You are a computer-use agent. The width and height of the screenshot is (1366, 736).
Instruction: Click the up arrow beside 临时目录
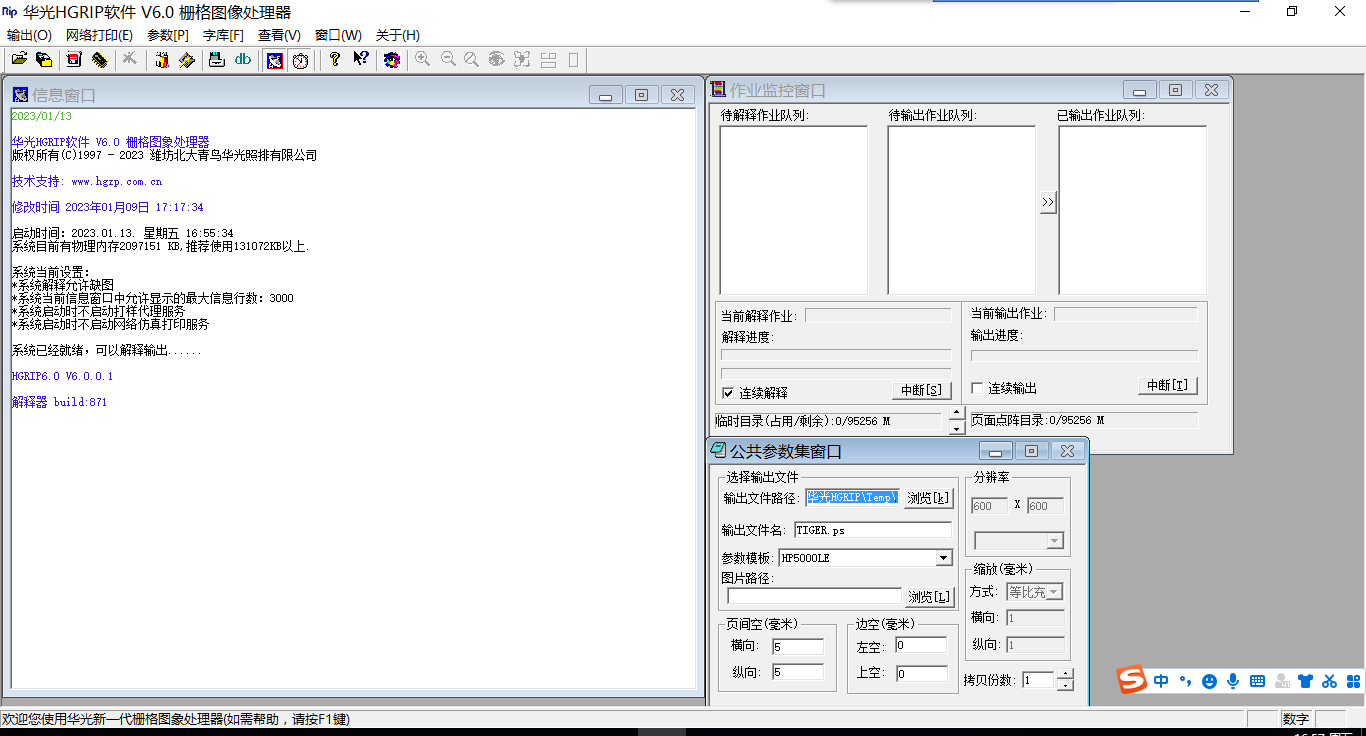(957, 412)
